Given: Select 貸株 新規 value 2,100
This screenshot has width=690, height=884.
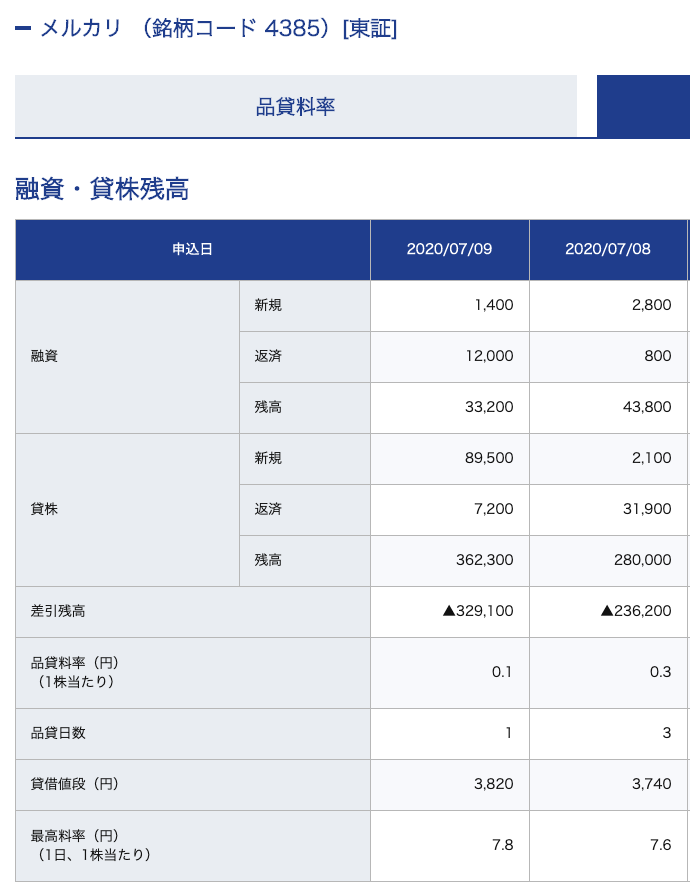Looking at the screenshot, I should (x=652, y=458).
